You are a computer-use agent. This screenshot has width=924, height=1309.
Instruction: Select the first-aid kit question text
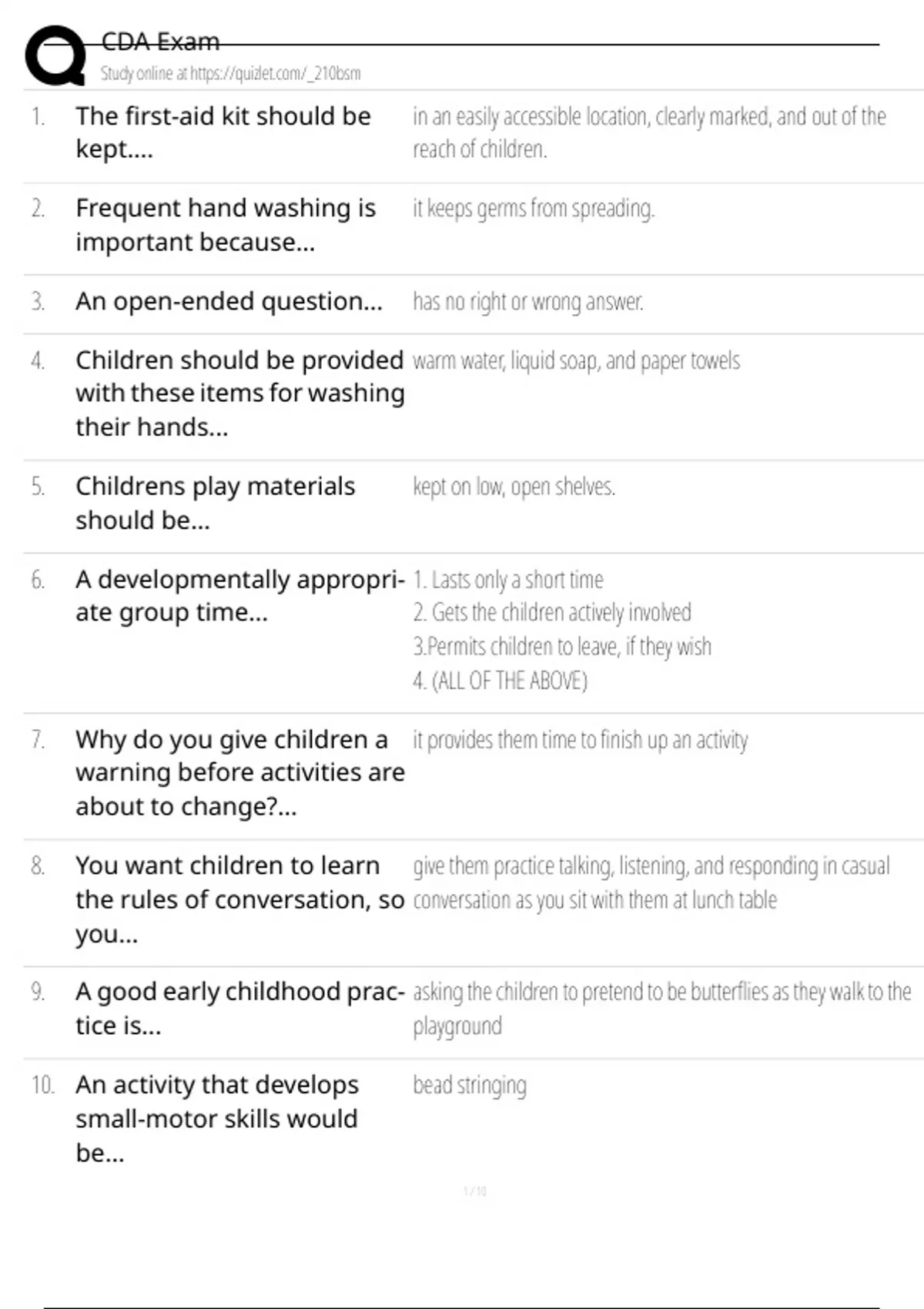point(223,132)
